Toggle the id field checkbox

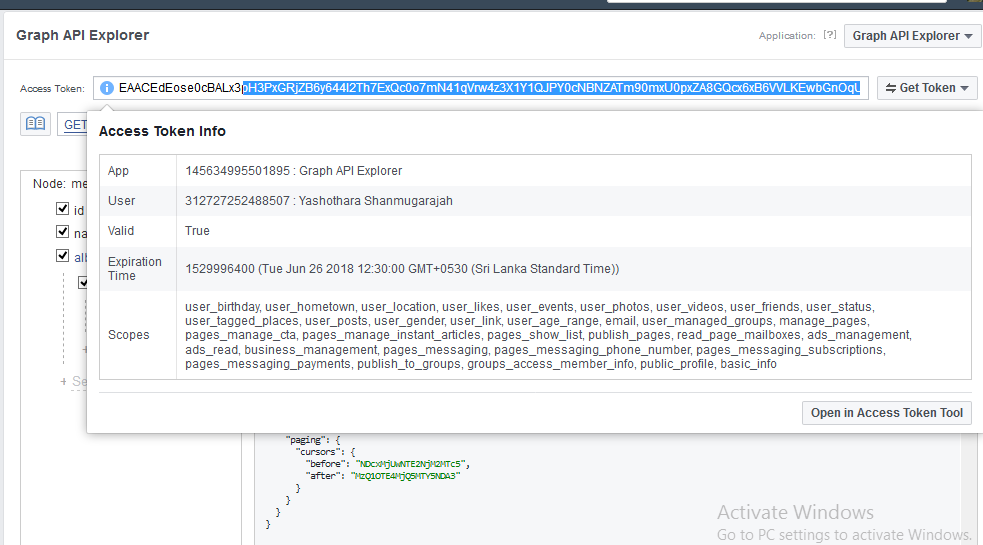(x=63, y=209)
